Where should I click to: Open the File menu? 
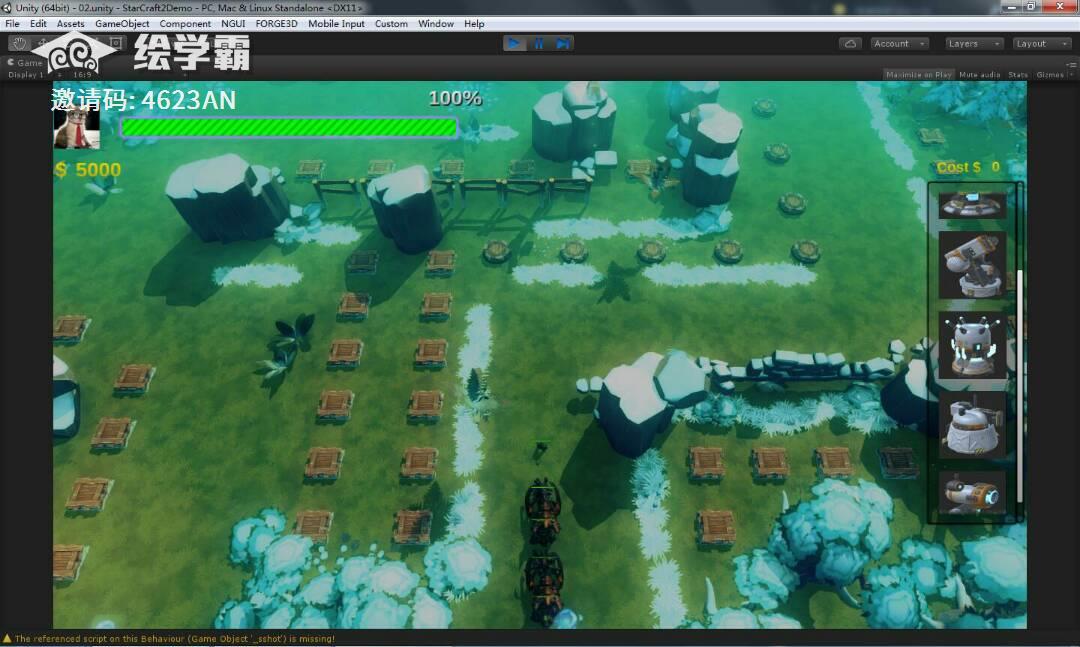(x=12, y=23)
